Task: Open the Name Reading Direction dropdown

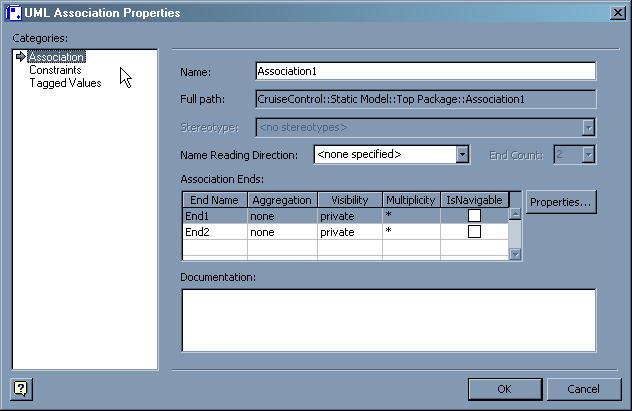Action: click(x=462, y=154)
